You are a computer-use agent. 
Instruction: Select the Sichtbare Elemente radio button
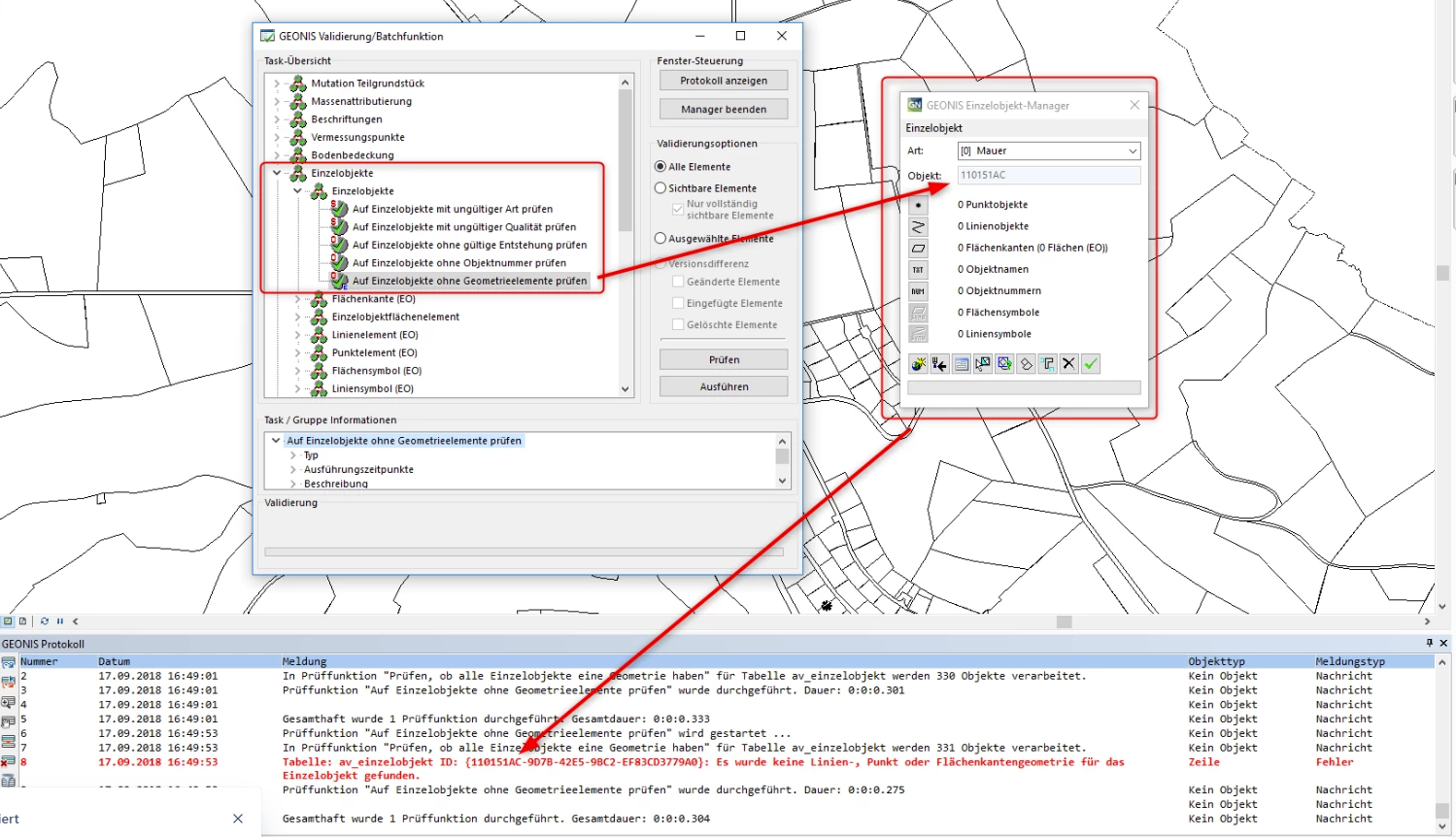pos(660,188)
